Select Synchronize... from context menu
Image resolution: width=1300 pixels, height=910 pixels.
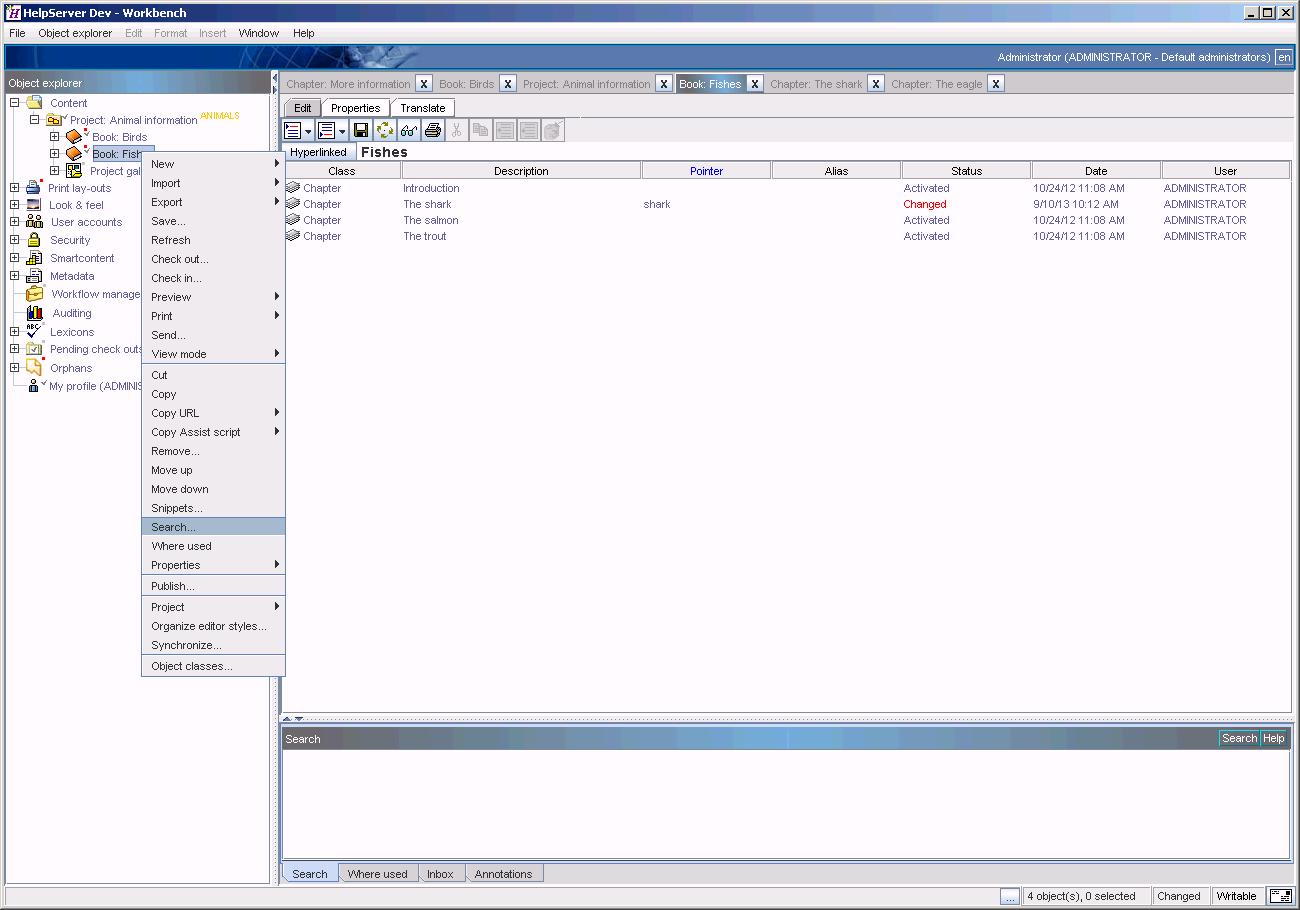pyautogui.click(x=213, y=645)
